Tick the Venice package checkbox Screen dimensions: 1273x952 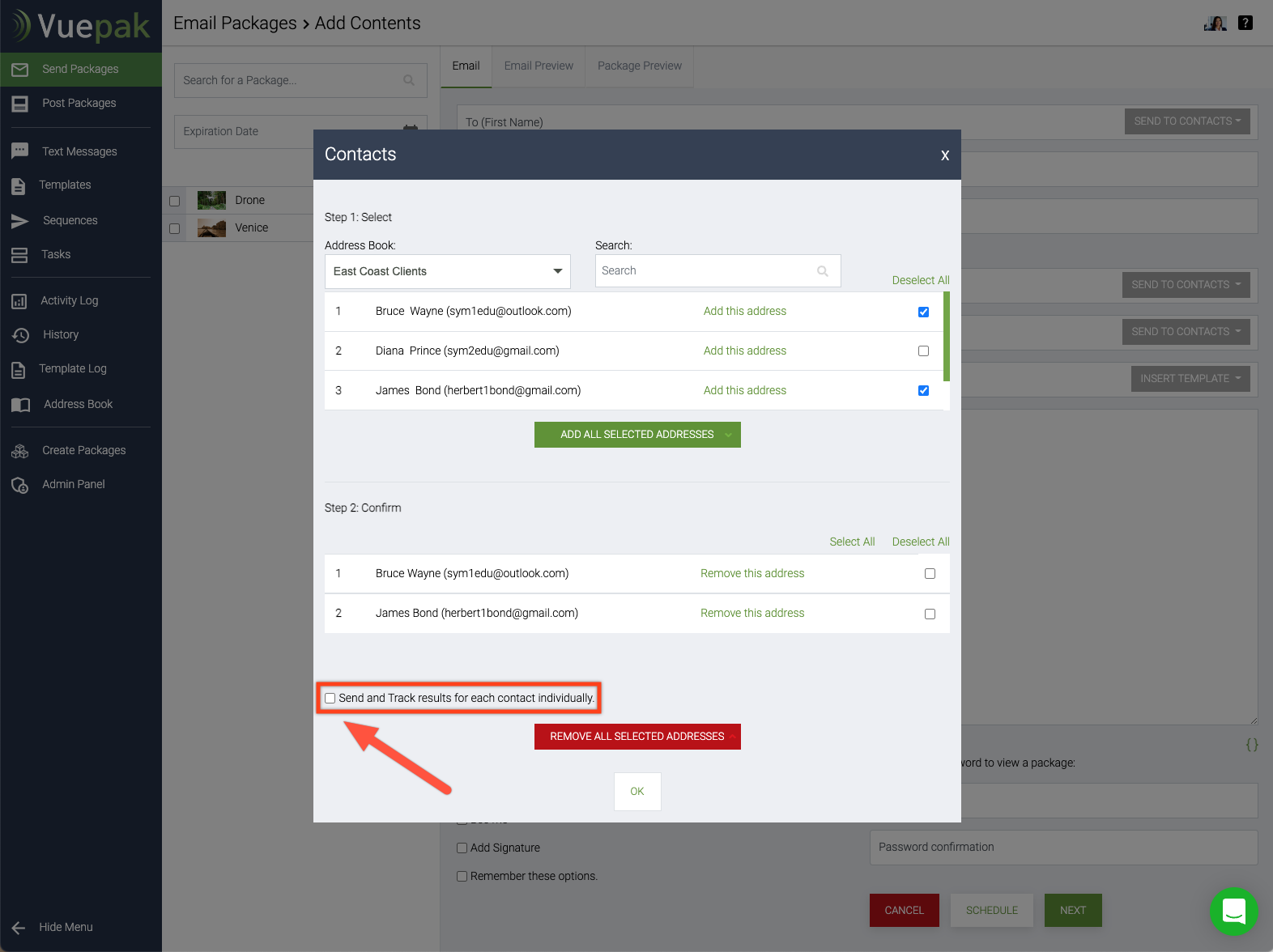coord(174,228)
